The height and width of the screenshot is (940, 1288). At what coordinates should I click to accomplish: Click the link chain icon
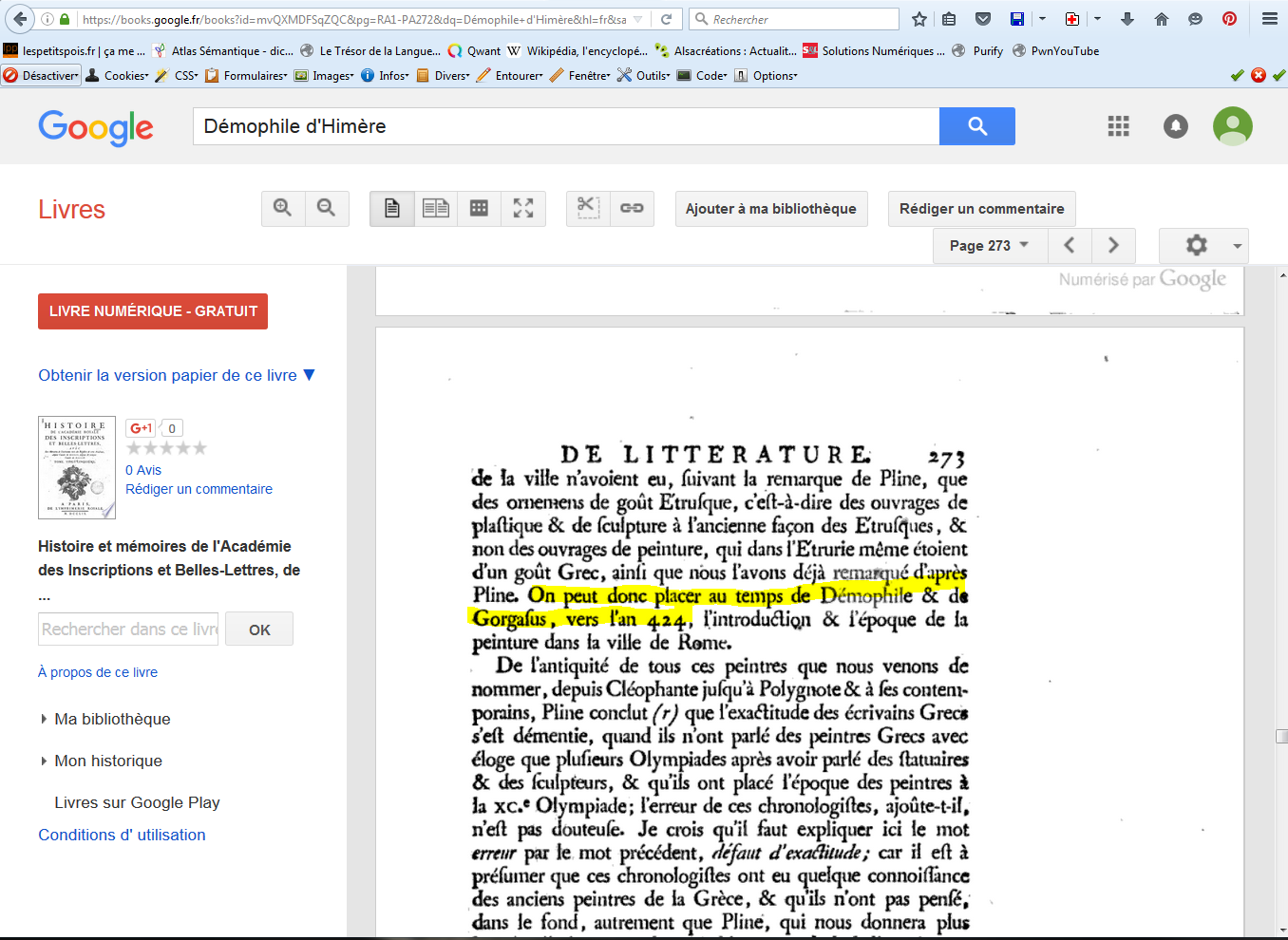click(633, 208)
